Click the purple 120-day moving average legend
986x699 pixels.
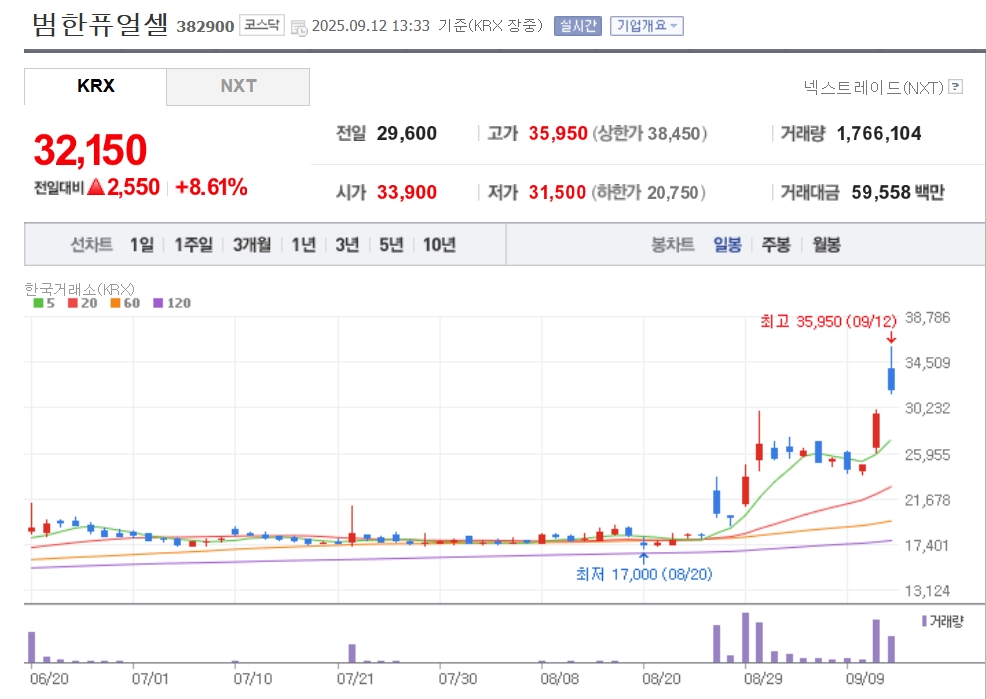(172, 303)
